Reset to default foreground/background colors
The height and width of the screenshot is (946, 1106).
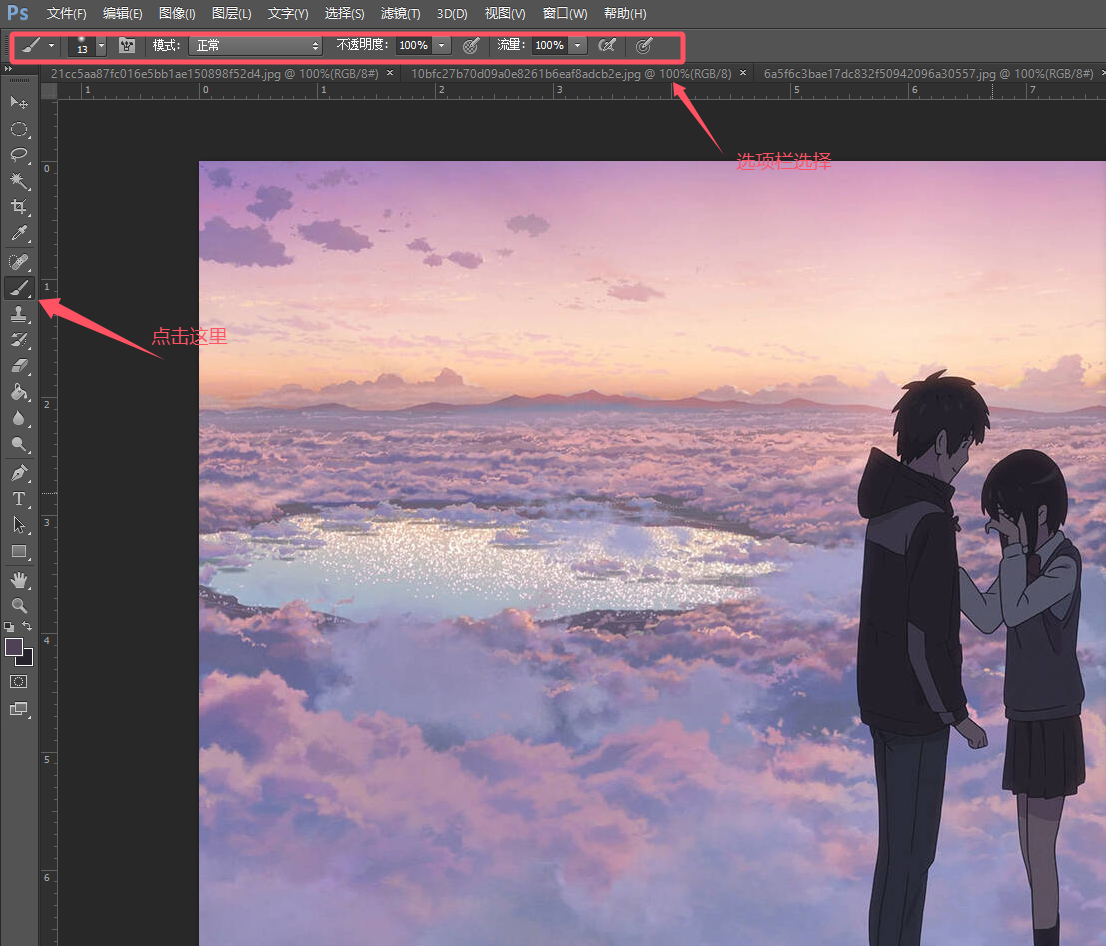click(8, 626)
